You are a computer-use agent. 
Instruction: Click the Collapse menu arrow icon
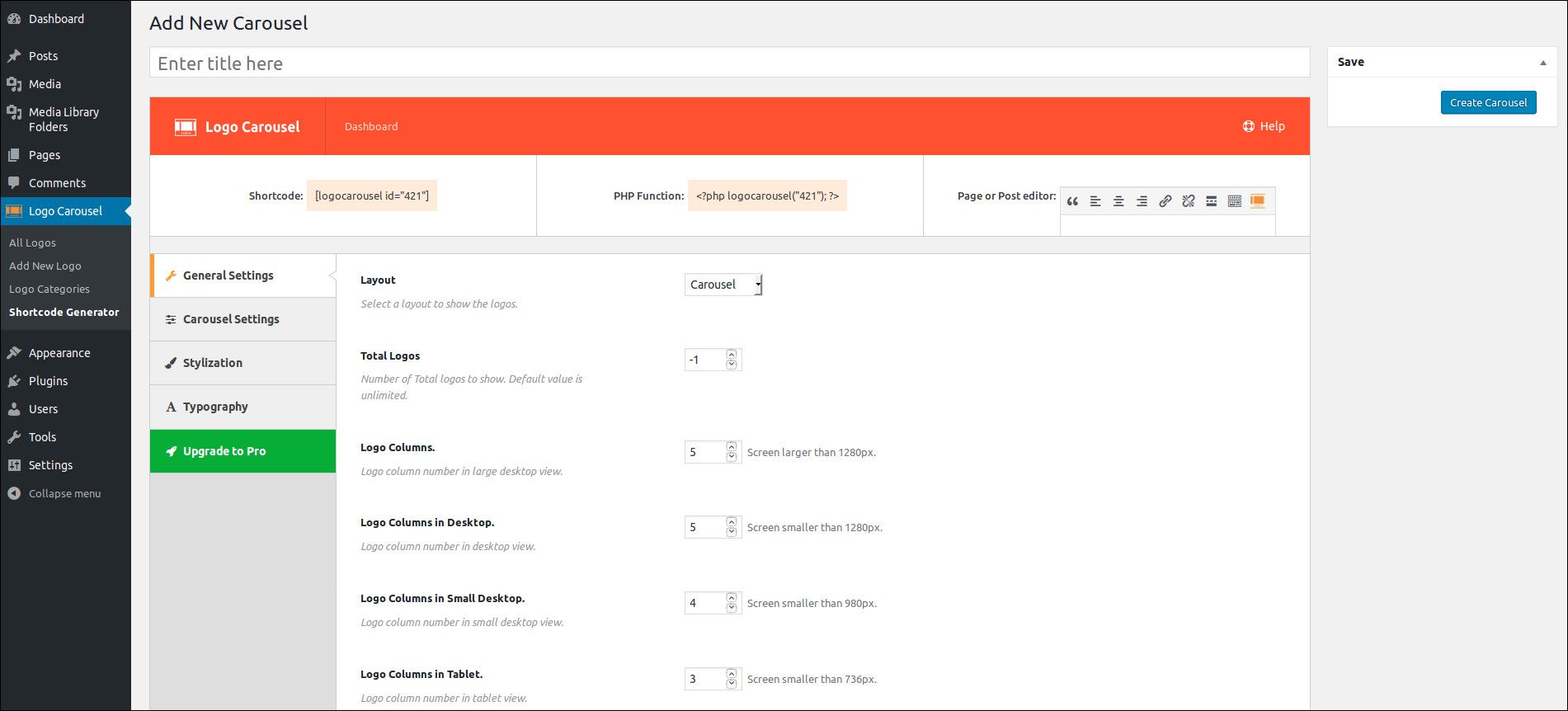click(x=14, y=493)
